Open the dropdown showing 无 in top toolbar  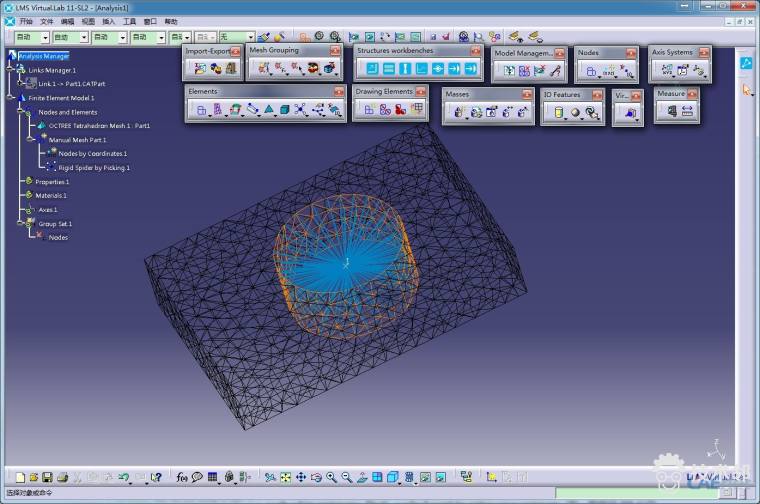250,37
